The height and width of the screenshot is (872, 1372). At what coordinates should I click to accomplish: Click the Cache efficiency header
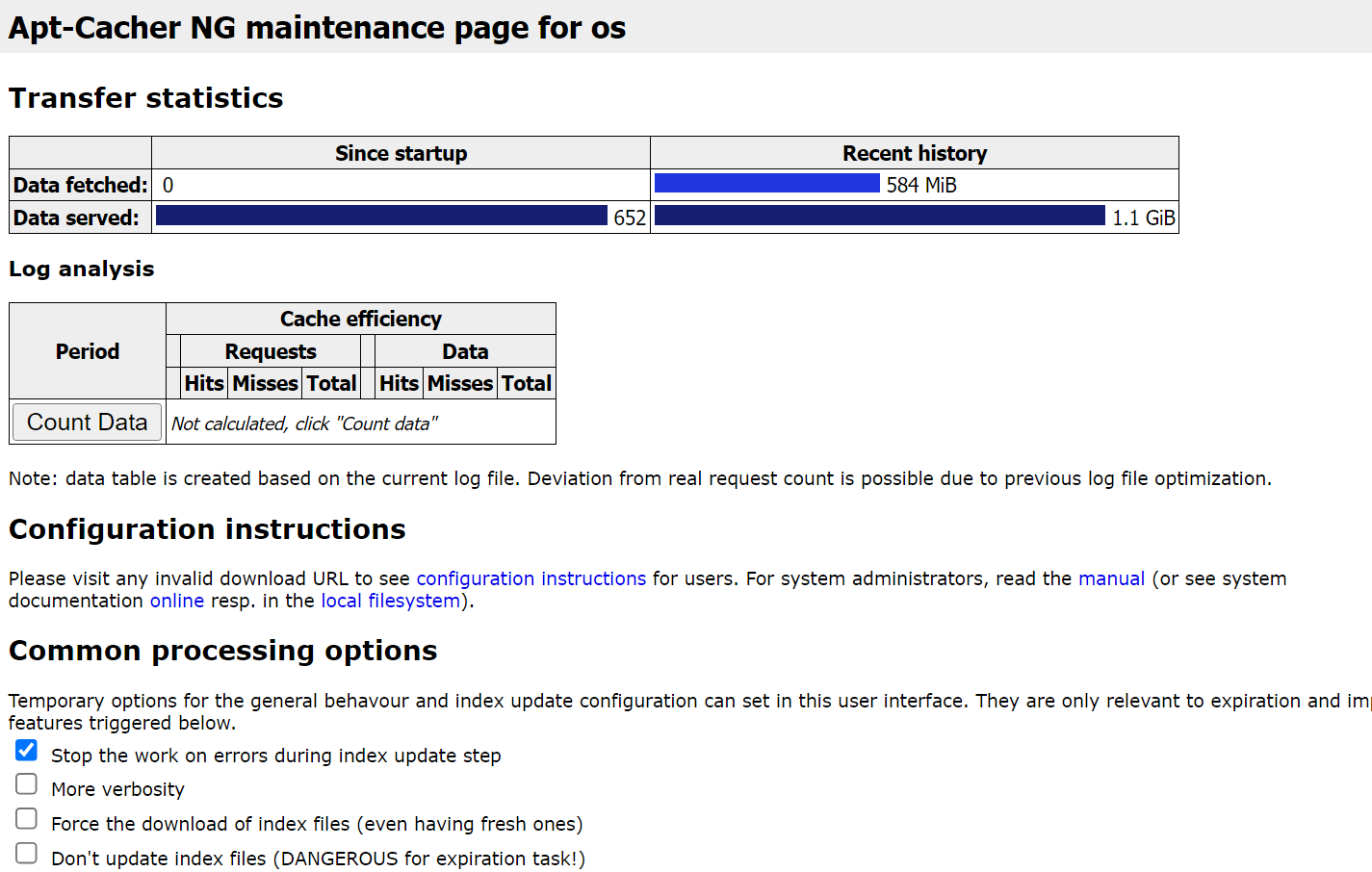click(x=361, y=319)
